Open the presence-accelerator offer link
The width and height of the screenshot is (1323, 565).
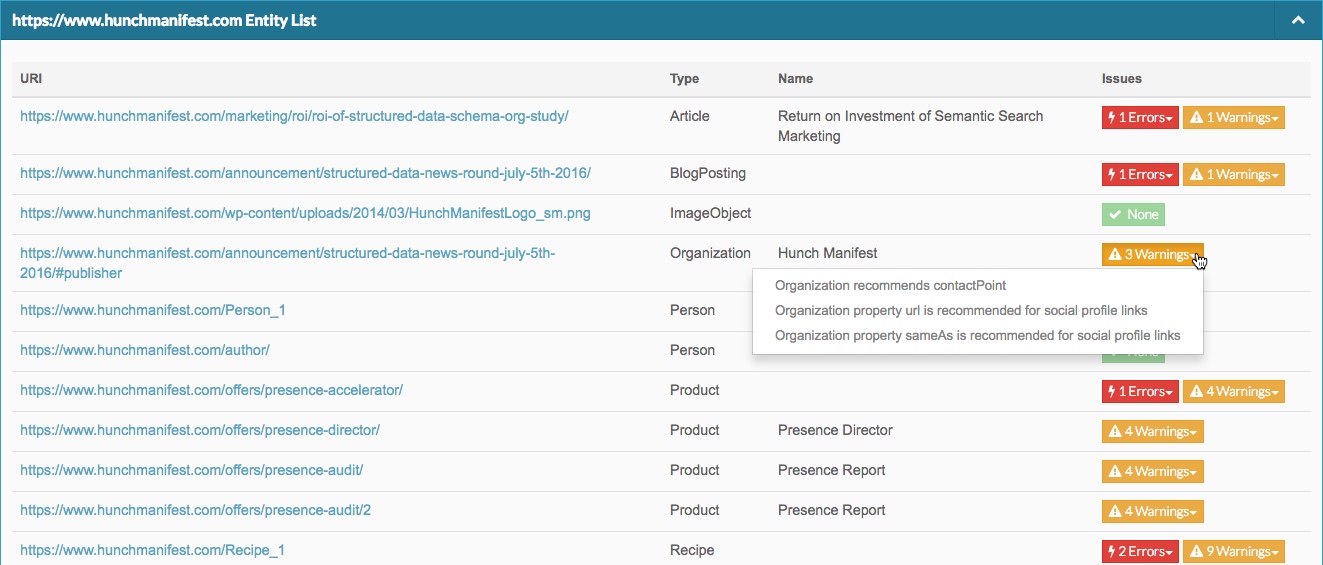point(211,390)
